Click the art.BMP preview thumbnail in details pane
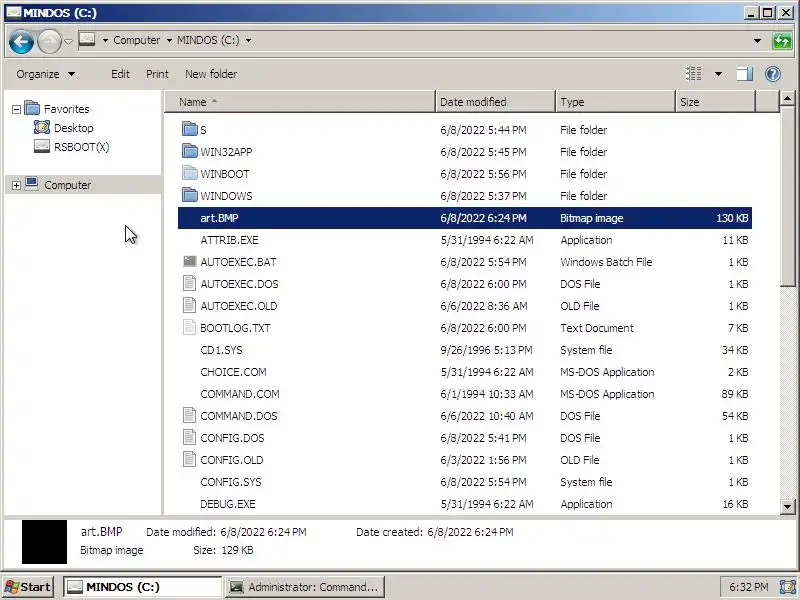Screen dimensions: 800x600 [44, 541]
